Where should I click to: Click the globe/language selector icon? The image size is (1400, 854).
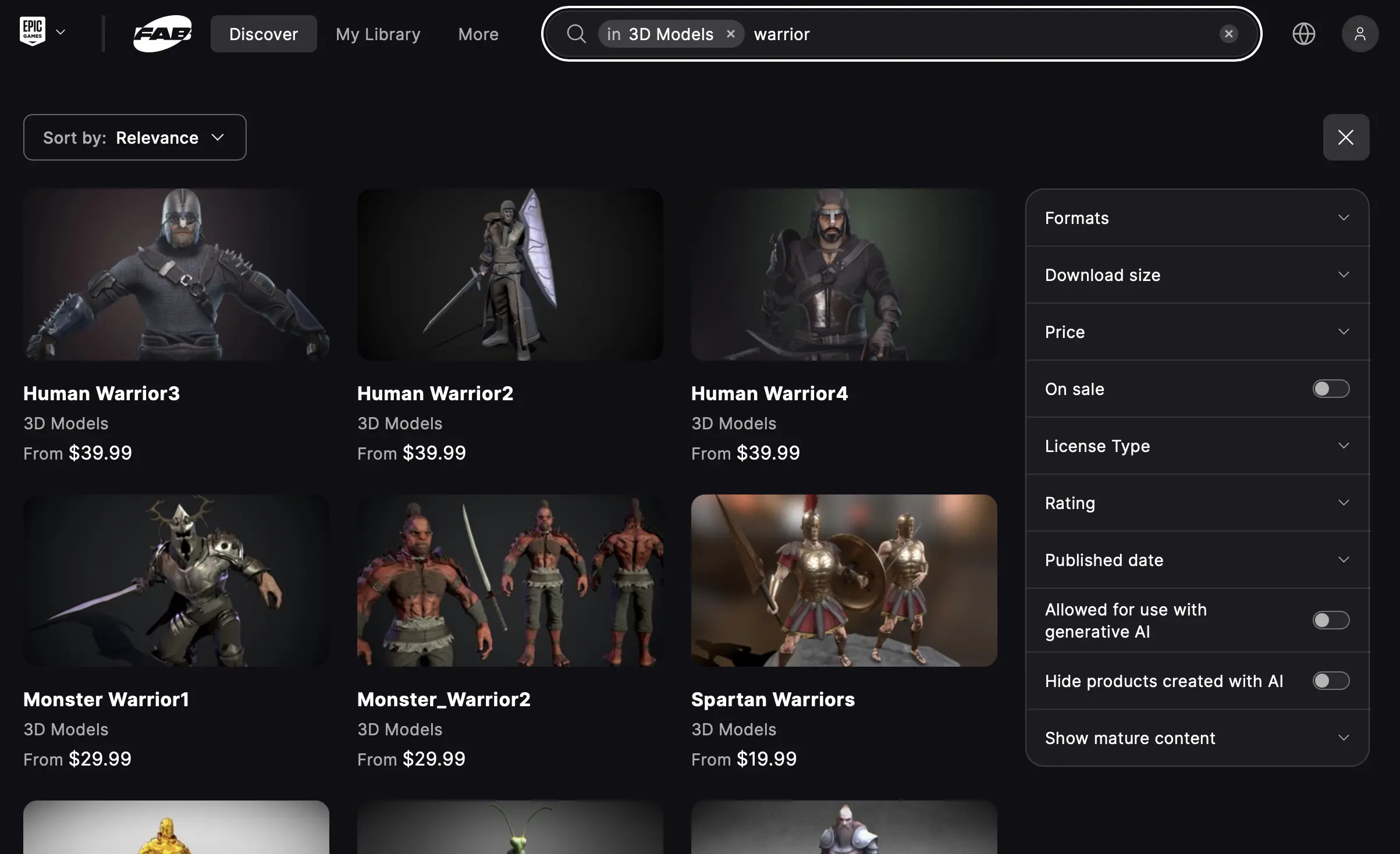coord(1303,33)
